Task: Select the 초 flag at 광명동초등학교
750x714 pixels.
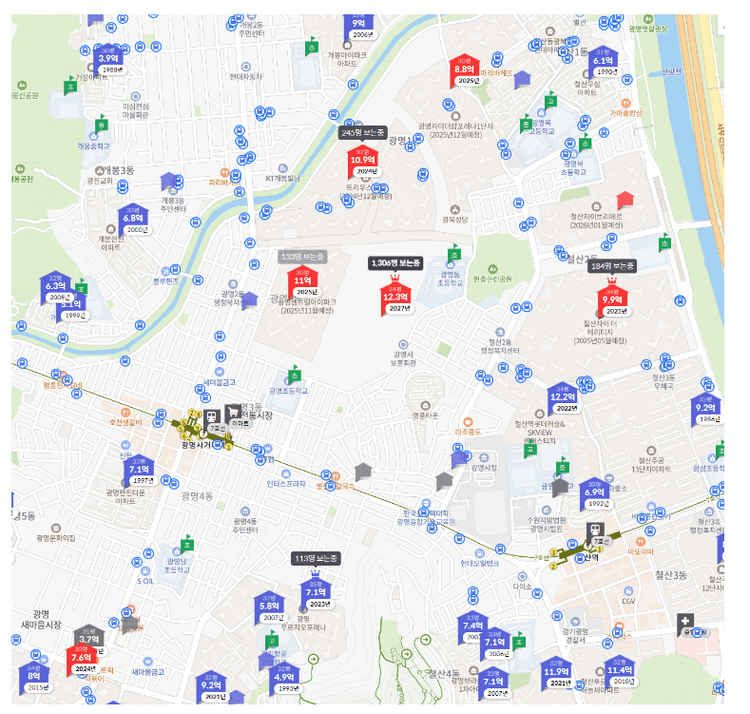Action: [454, 253]
